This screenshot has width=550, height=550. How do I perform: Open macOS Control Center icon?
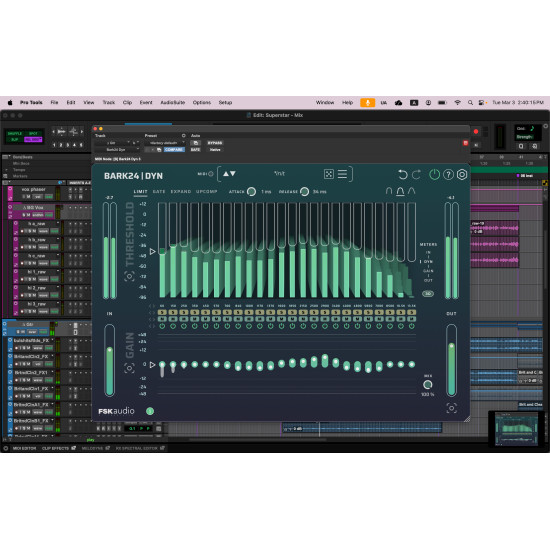[x=482, y=103]
